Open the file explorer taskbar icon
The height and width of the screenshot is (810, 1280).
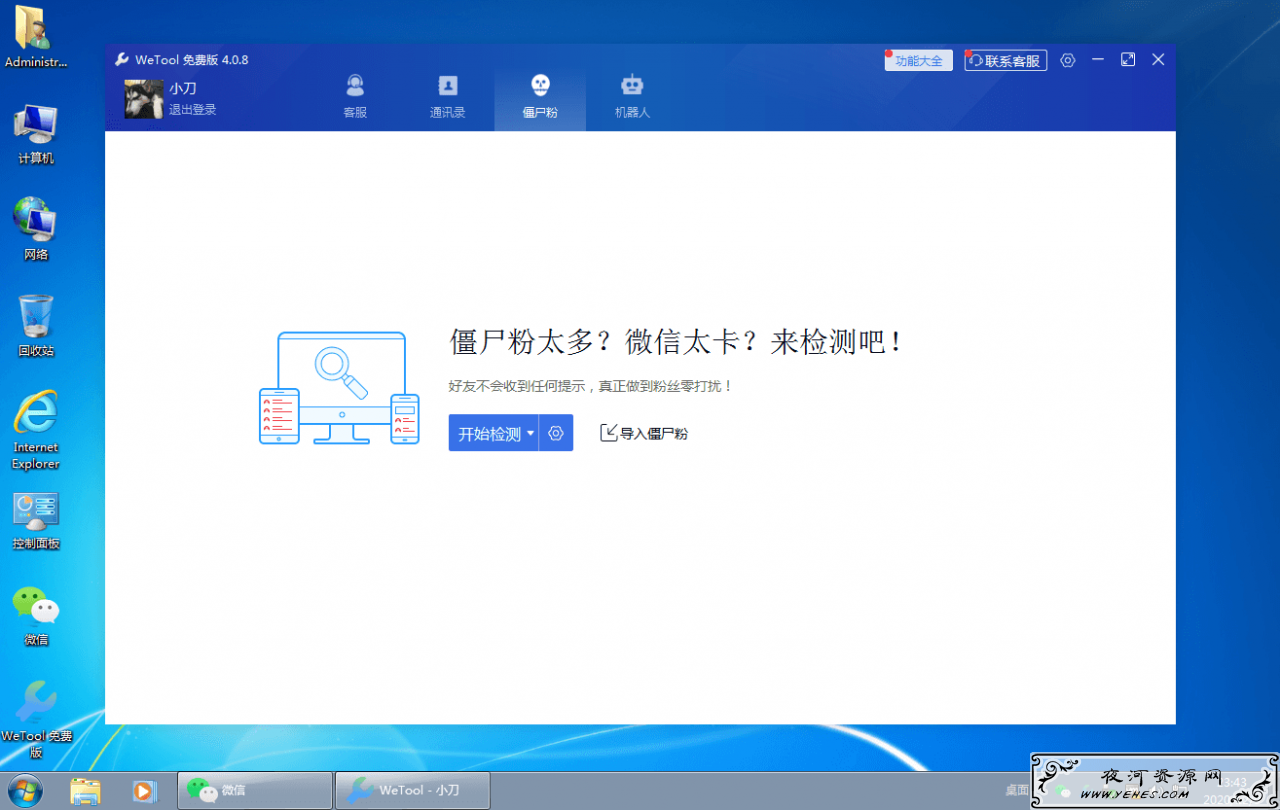pos(85,790)
